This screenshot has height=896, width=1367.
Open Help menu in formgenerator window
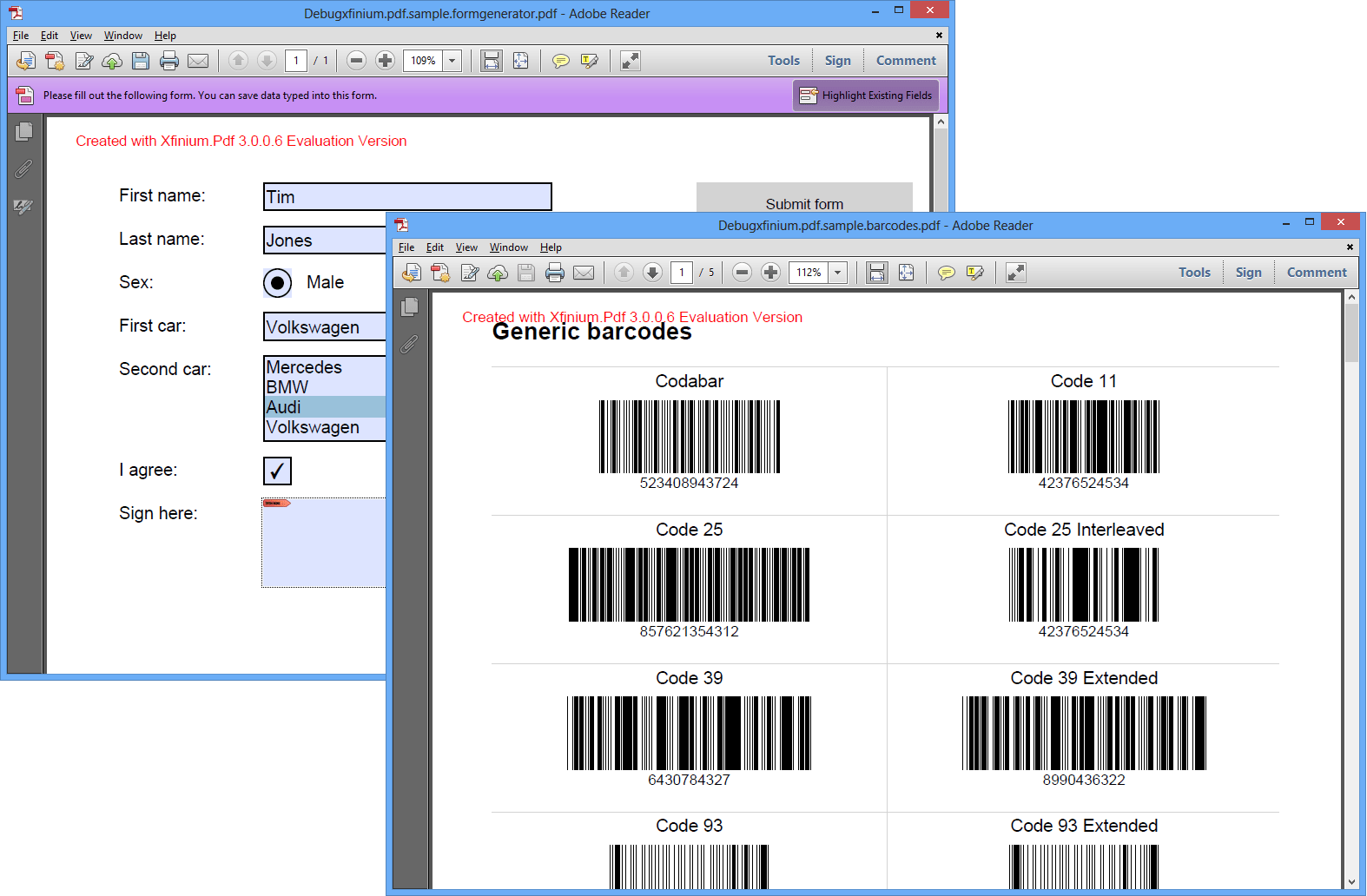[165, 36]
